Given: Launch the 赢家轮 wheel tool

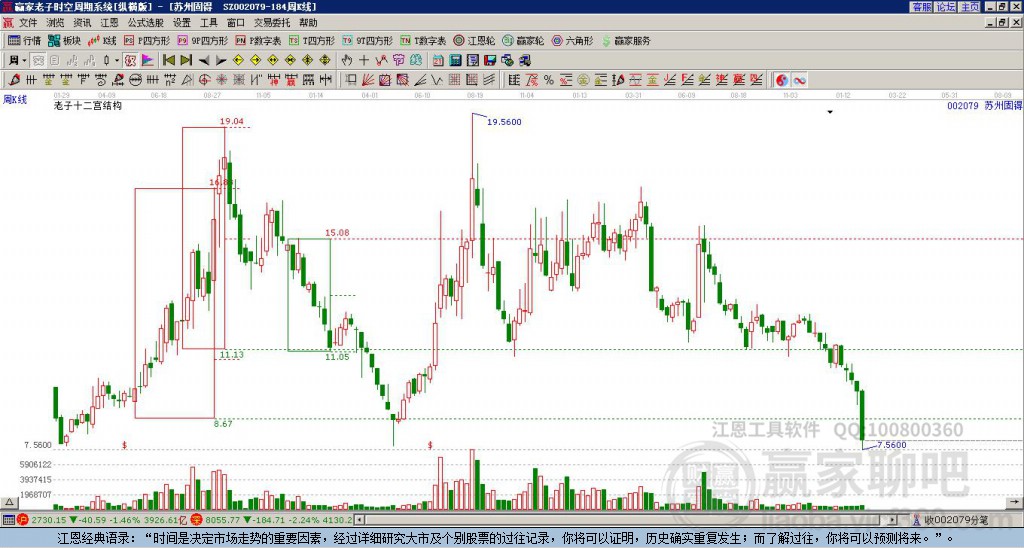Looking at the screenshot, I should tap(523, 40).
